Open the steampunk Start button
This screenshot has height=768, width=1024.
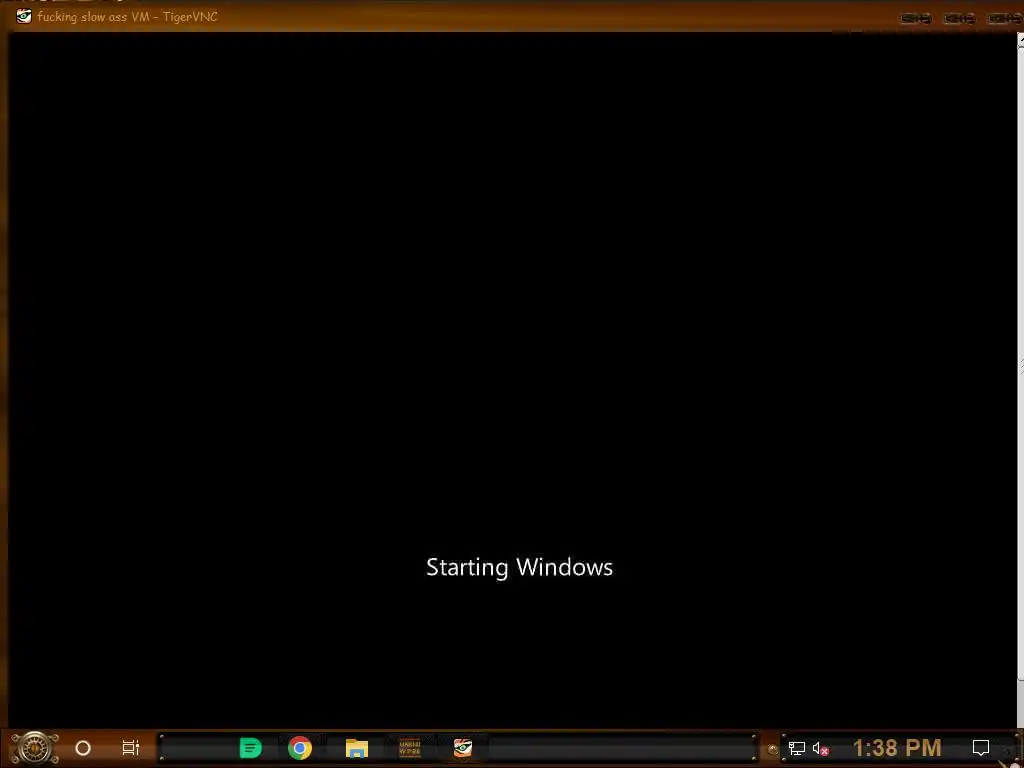pos(35,748)
